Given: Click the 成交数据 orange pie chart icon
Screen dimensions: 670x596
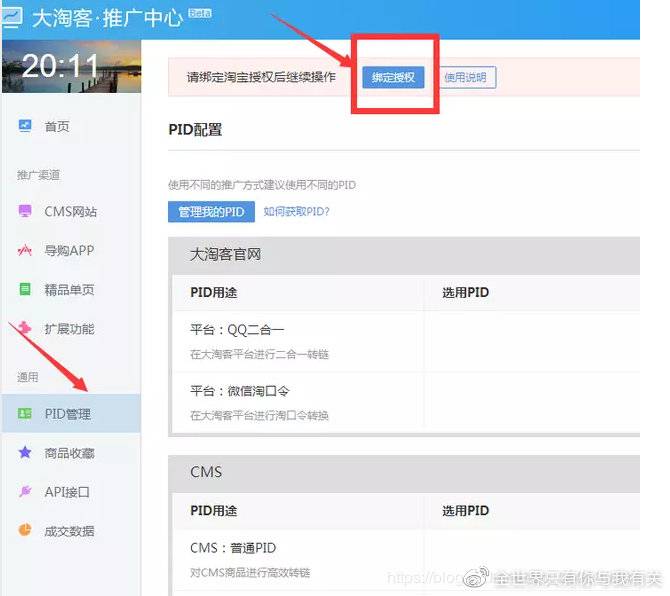Looking at the screenshot, I should tap(25, 531).
